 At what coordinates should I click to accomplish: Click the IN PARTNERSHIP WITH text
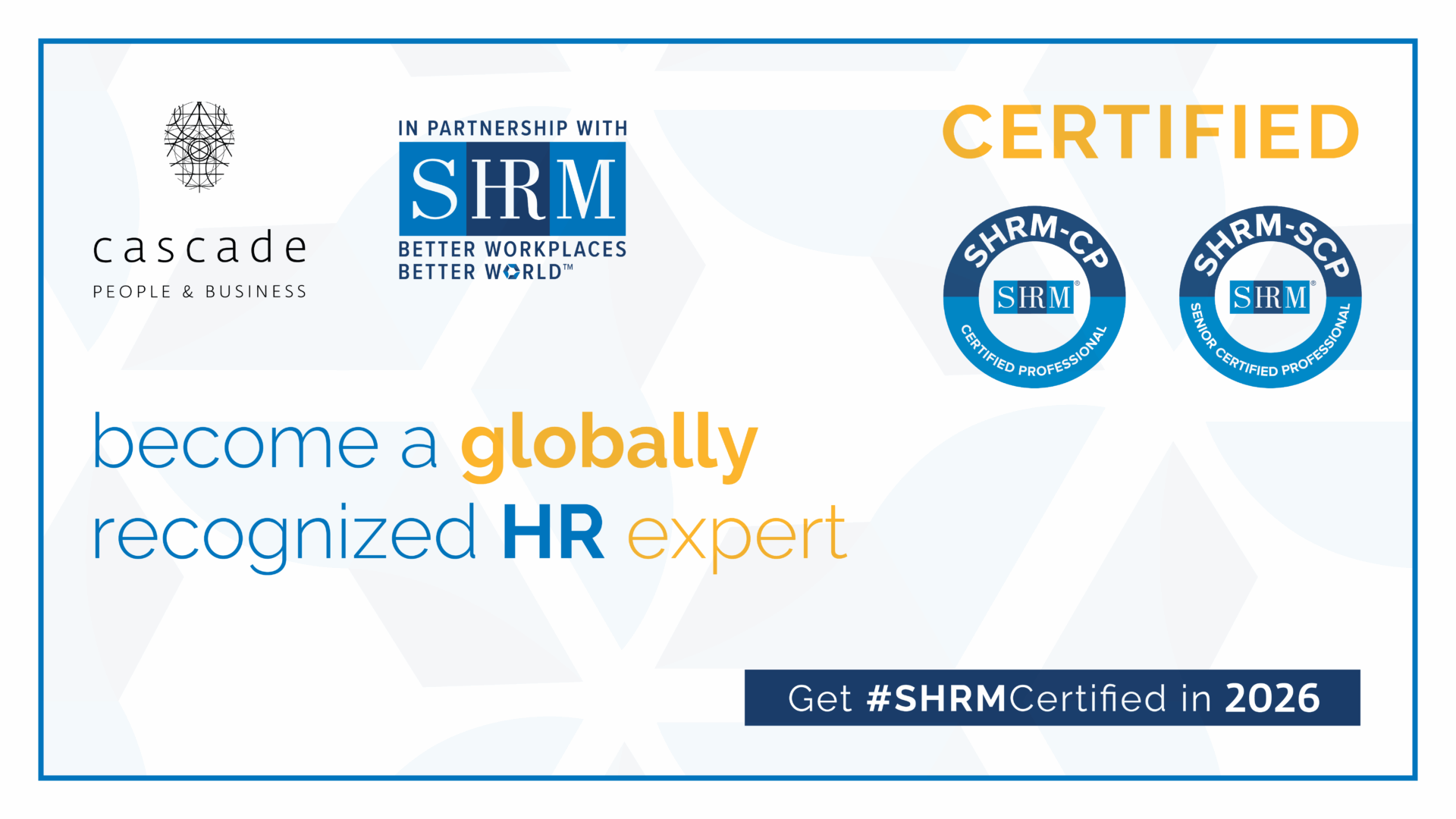(x=513, y=128)
